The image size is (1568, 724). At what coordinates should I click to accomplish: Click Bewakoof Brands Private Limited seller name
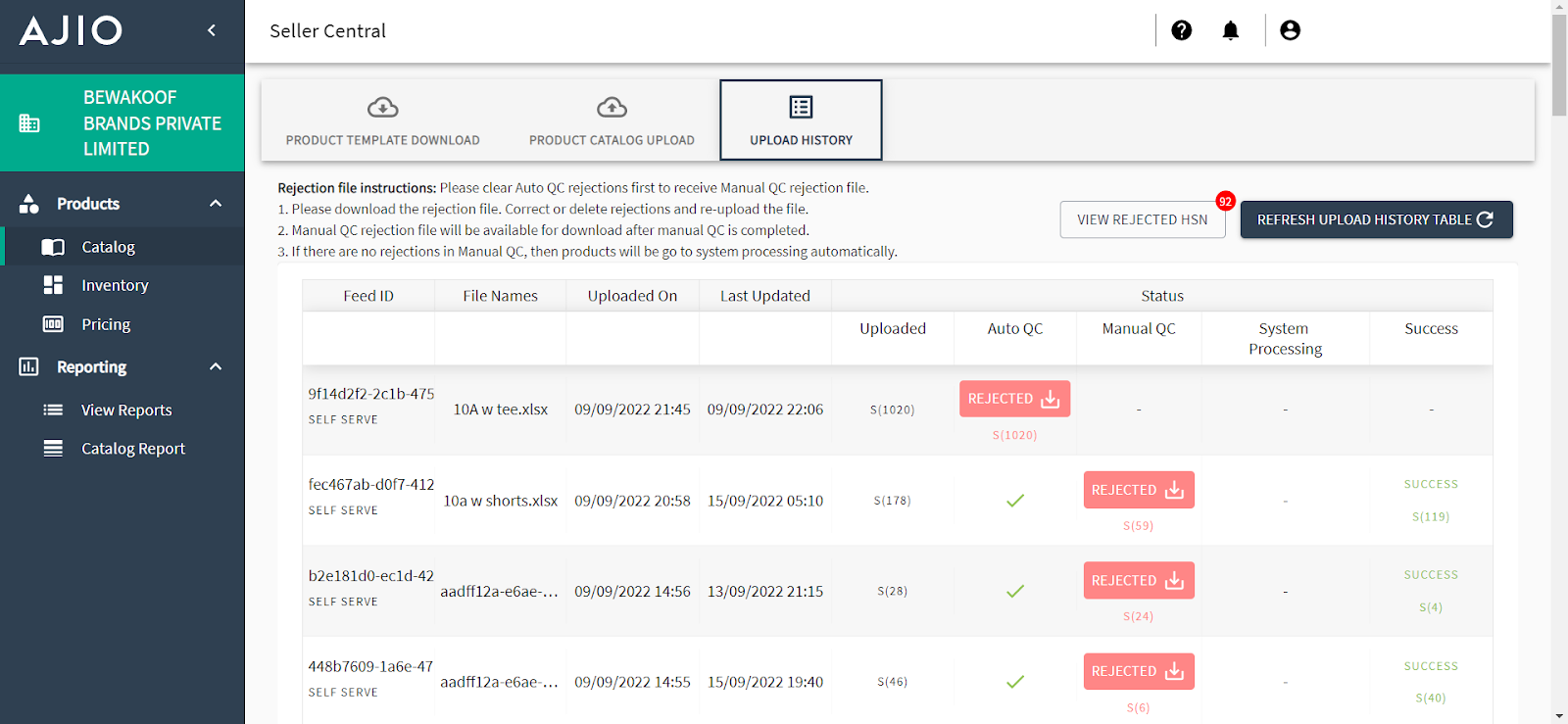[x=152, y=123]
